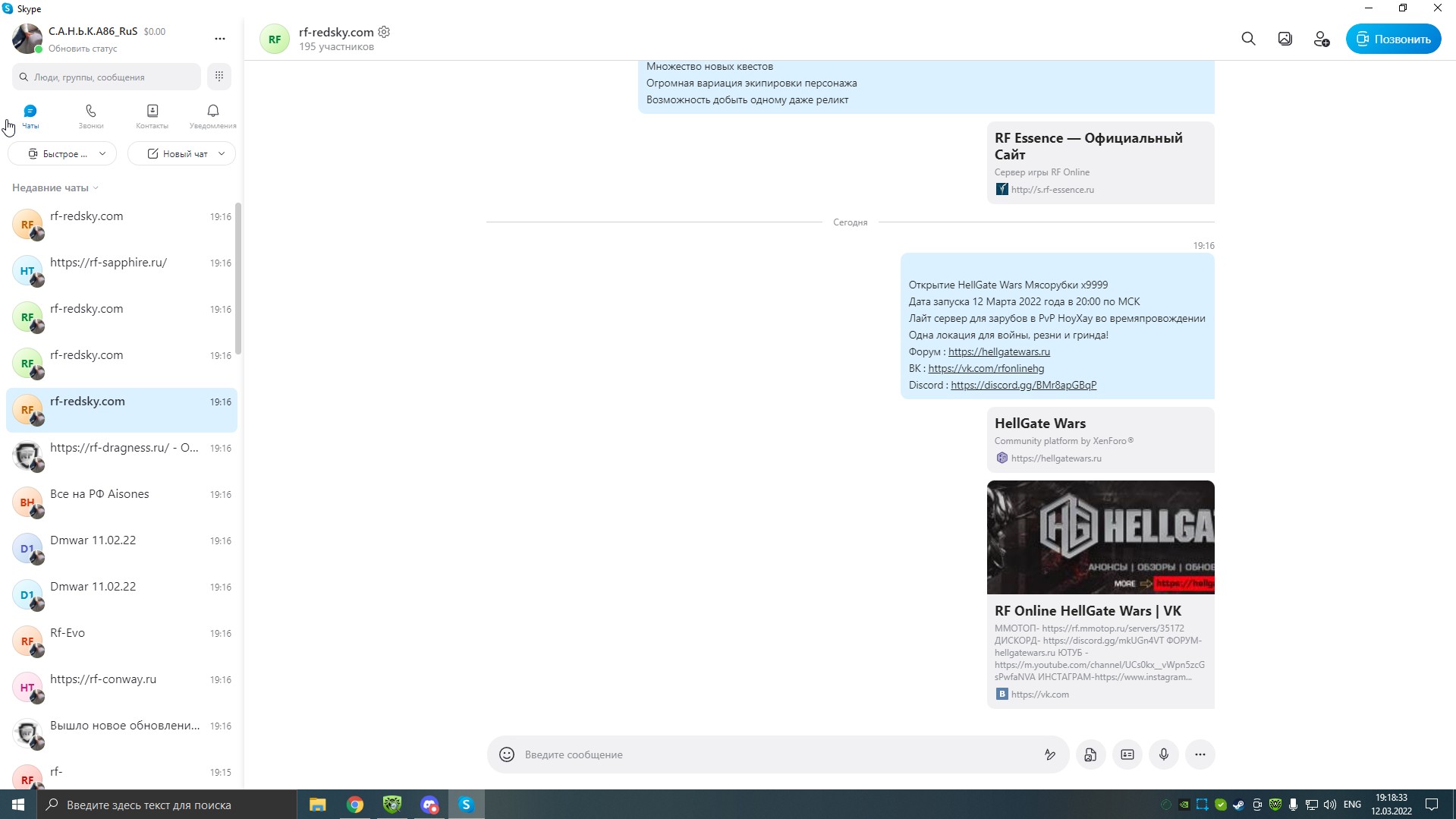Viewport: 1456px width, 819px height.
Task: Open the HellGate Wars link preview card
Action: click(x=1100, y=439)
